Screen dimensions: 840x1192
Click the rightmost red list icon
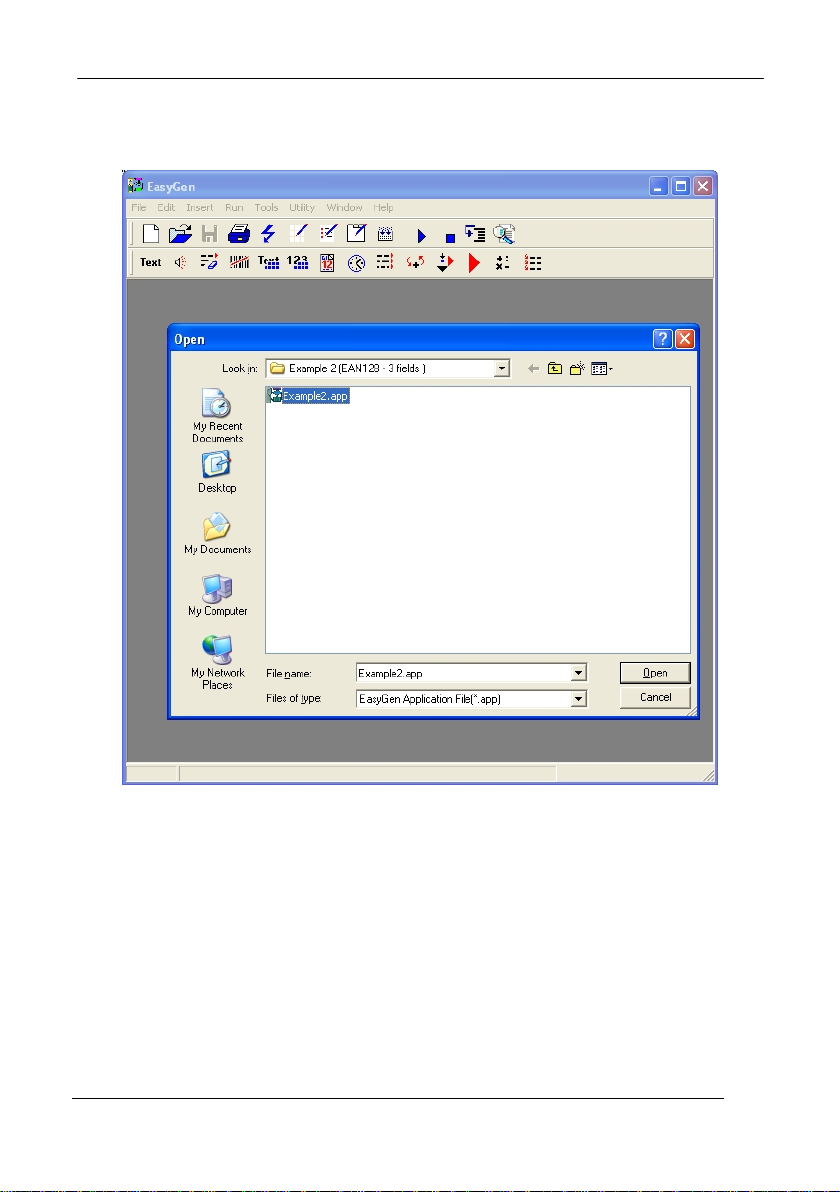point(533,263)
